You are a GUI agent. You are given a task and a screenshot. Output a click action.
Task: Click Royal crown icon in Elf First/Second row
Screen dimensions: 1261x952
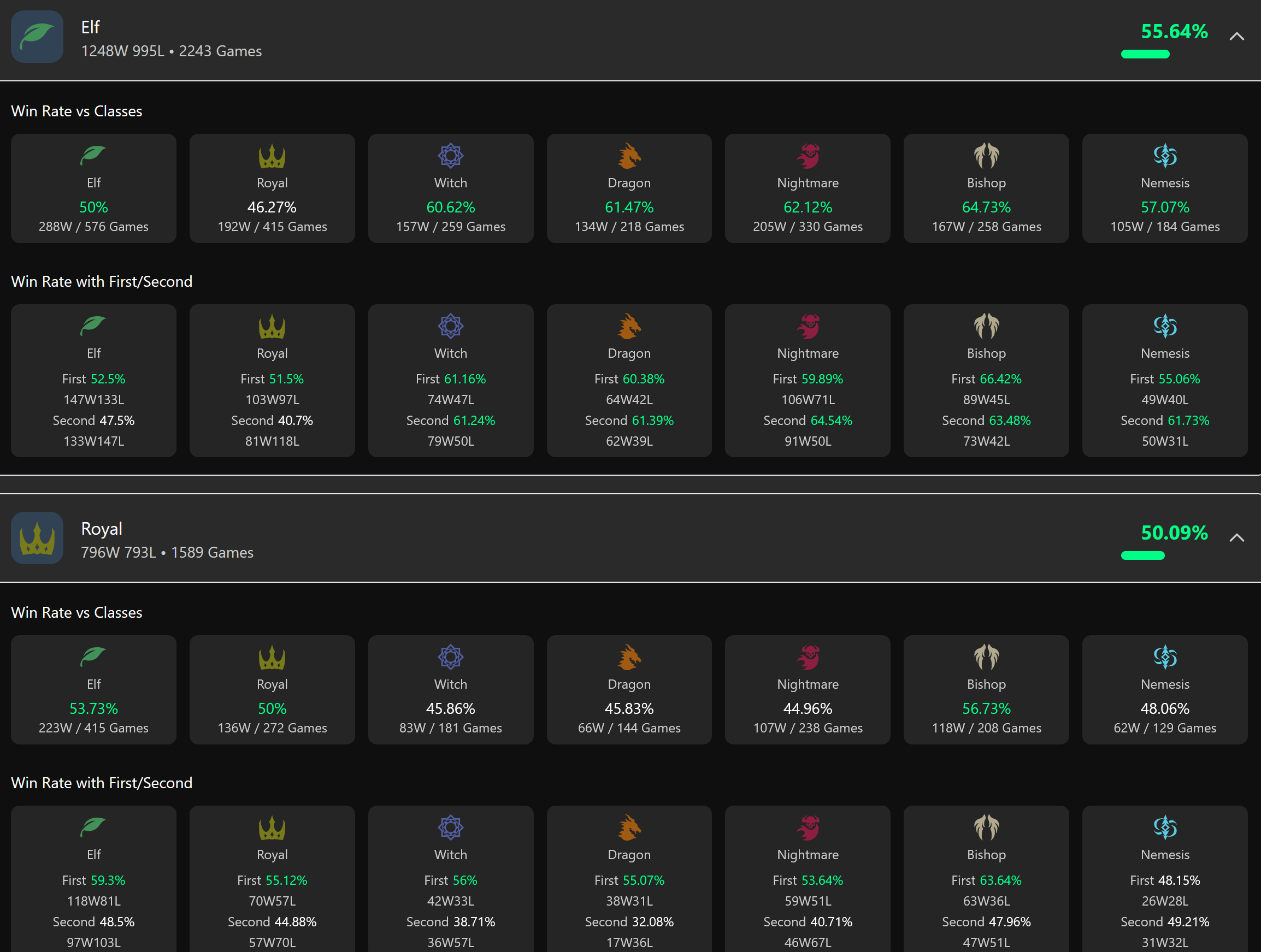click(x=272, y=327)
